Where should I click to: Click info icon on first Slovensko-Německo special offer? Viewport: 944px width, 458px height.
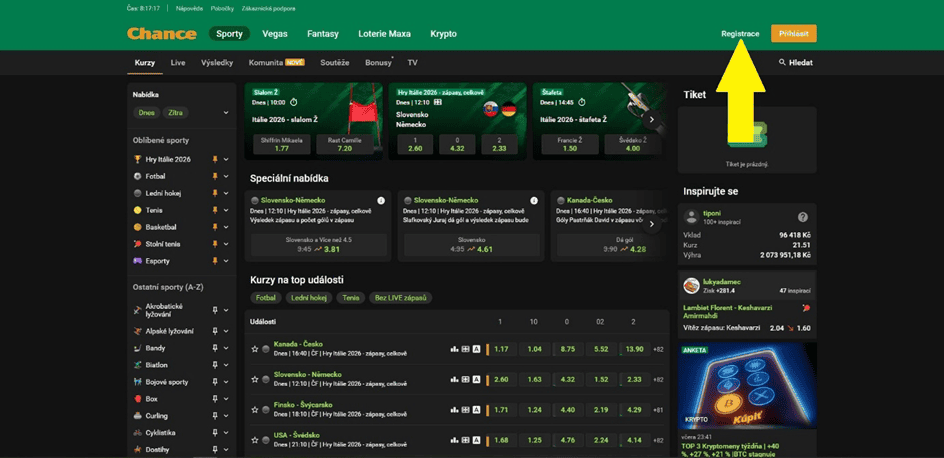pyautogui.click(x=380, y=200)
